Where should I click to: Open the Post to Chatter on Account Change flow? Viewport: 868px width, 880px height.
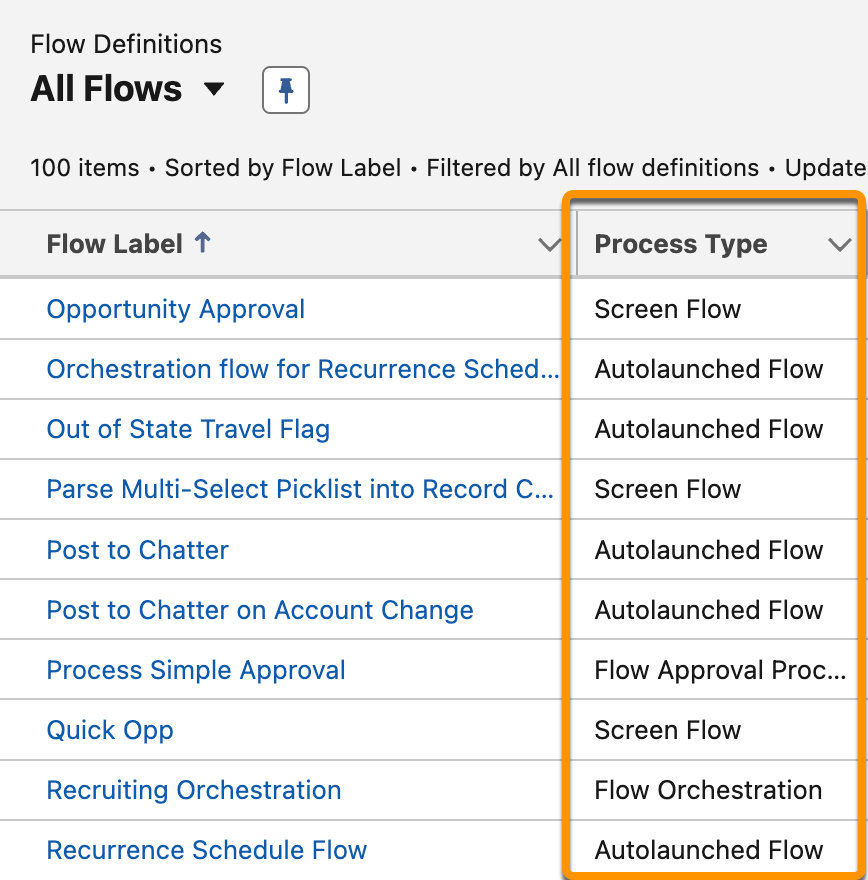(x=260, y=610)
